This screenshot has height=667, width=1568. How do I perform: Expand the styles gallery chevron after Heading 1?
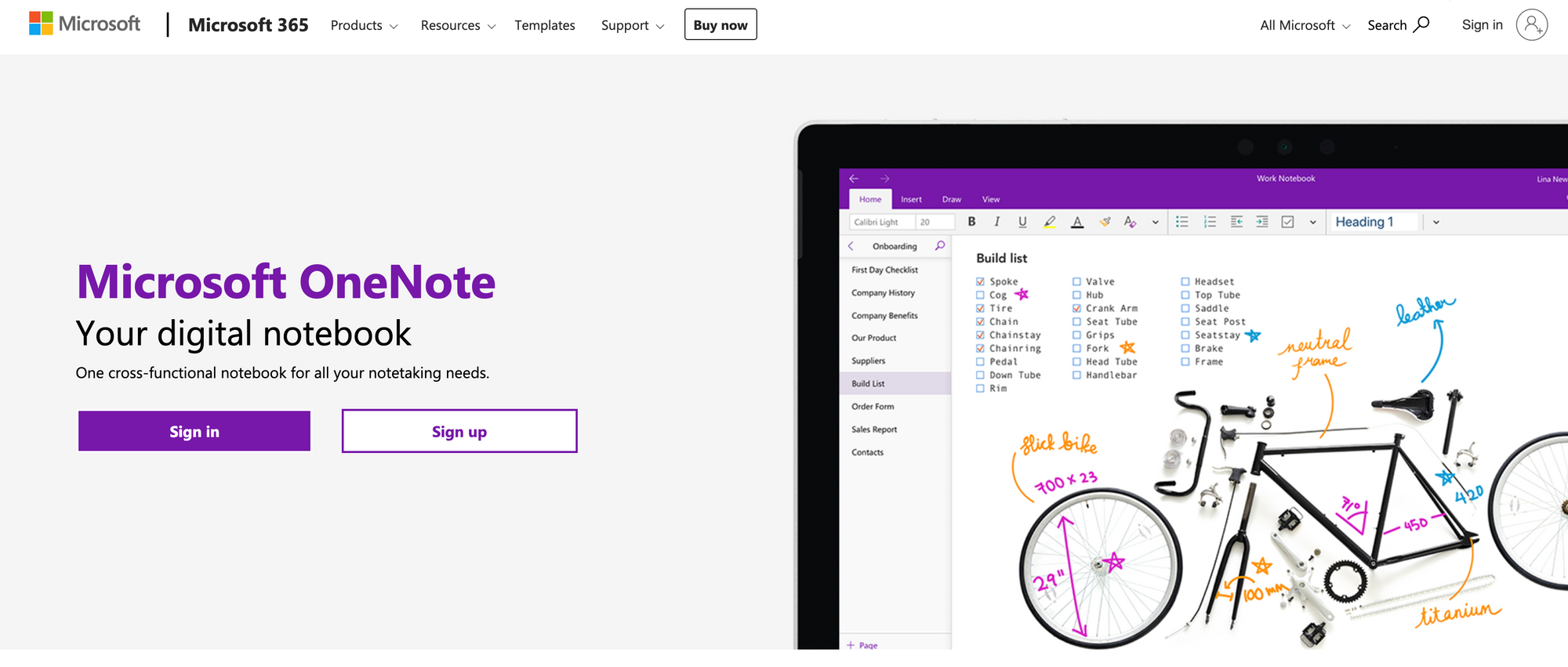[1436, 222]
